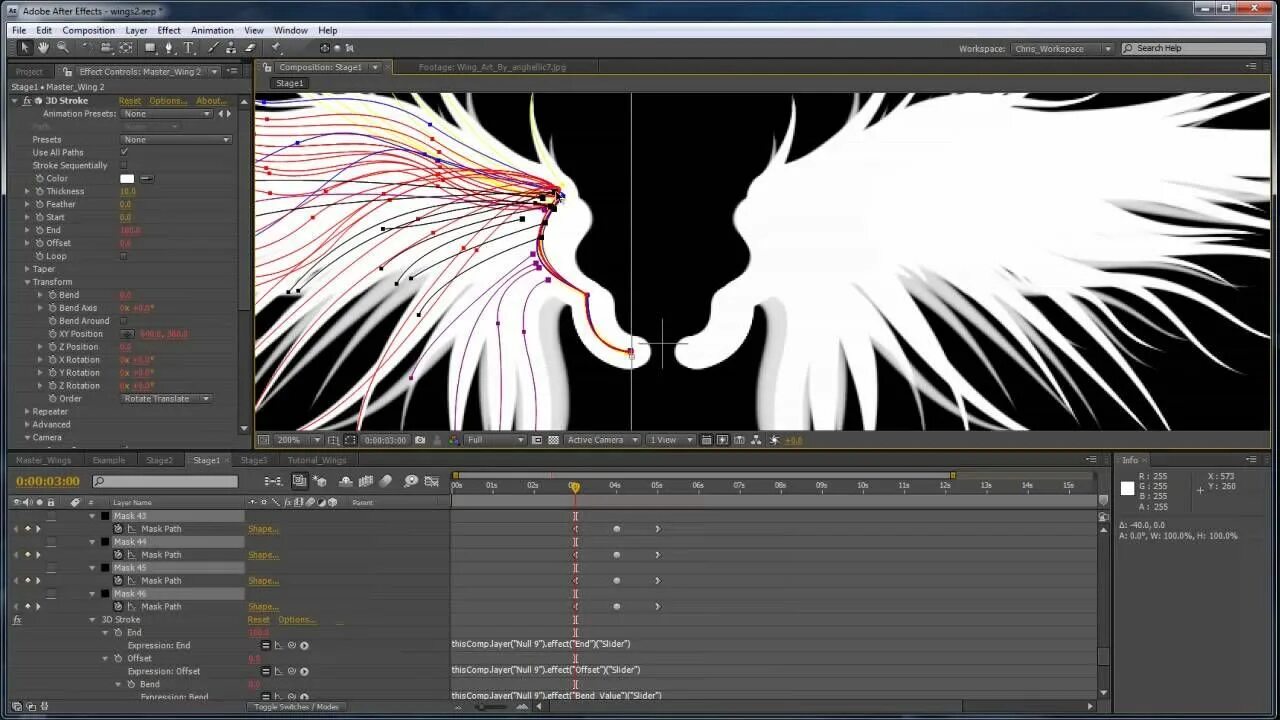Image resolution: width=1280 pixels, height=720 pixels.
Task: Select the Puppet Pin tool
Action: click(277, 48)
